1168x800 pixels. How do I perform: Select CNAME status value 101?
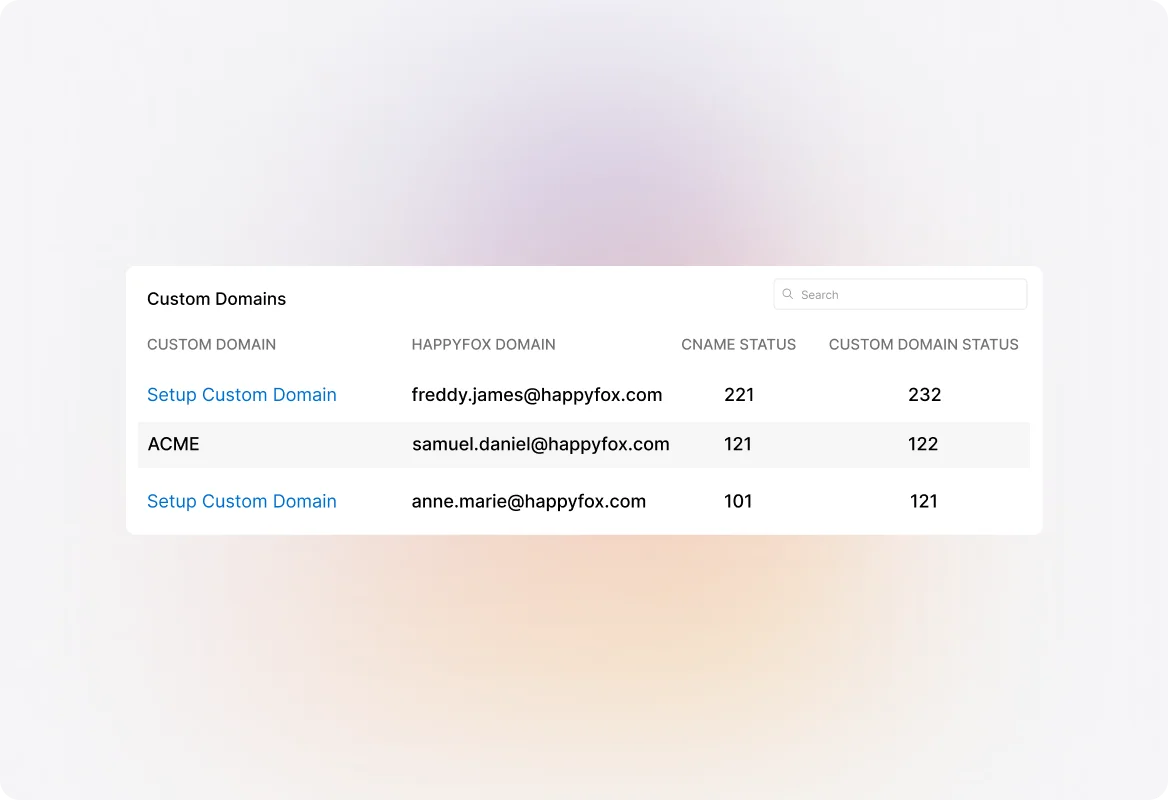(738, 501)
